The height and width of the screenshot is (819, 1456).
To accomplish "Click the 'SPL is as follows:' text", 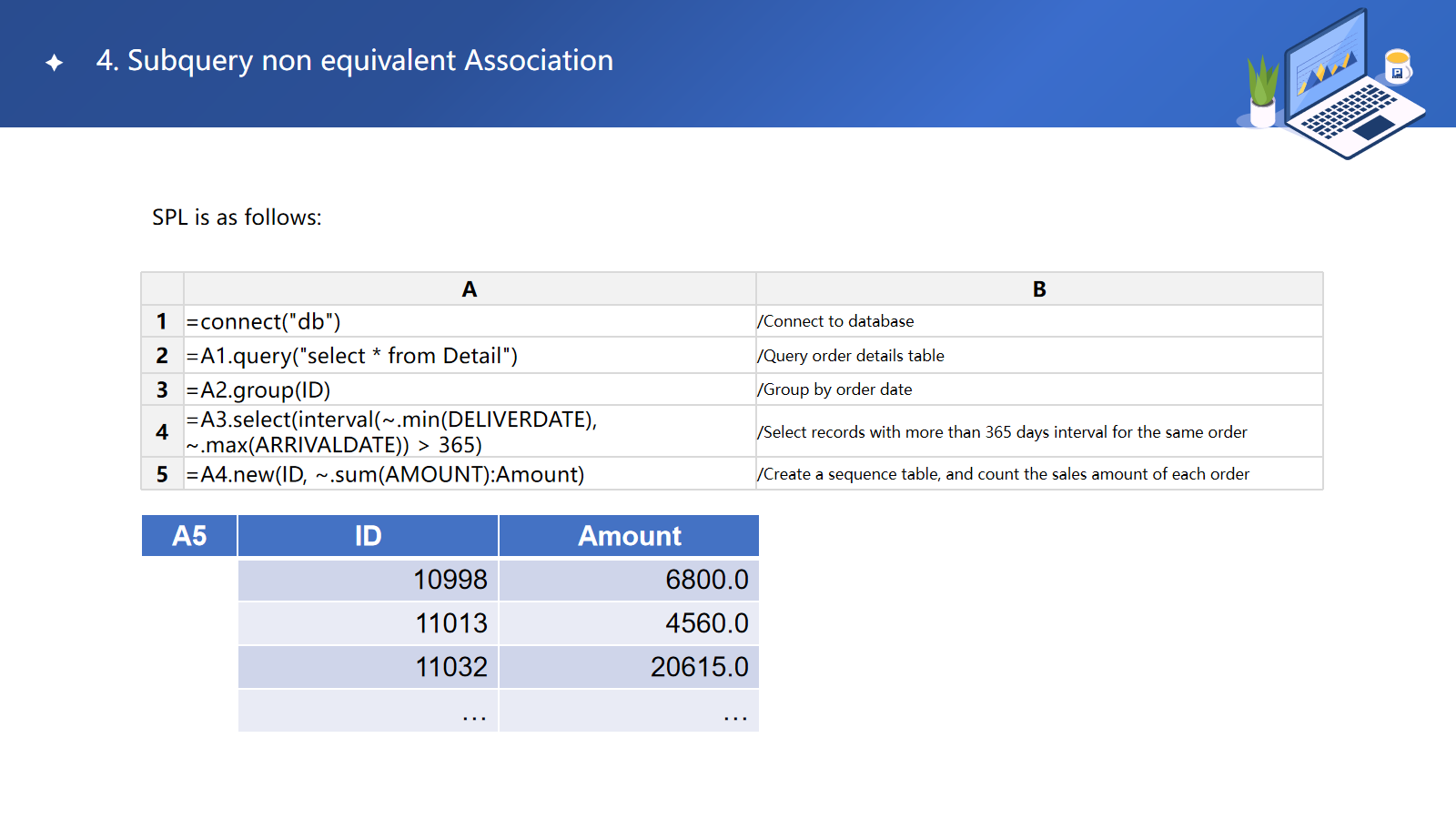I will click(x=237, y=217).
